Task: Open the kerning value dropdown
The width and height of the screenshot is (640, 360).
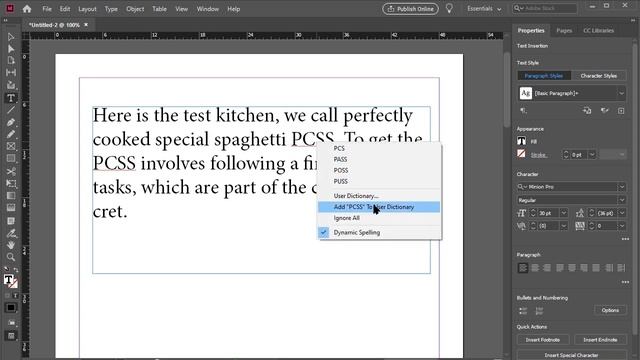Action: coord(564,226)
